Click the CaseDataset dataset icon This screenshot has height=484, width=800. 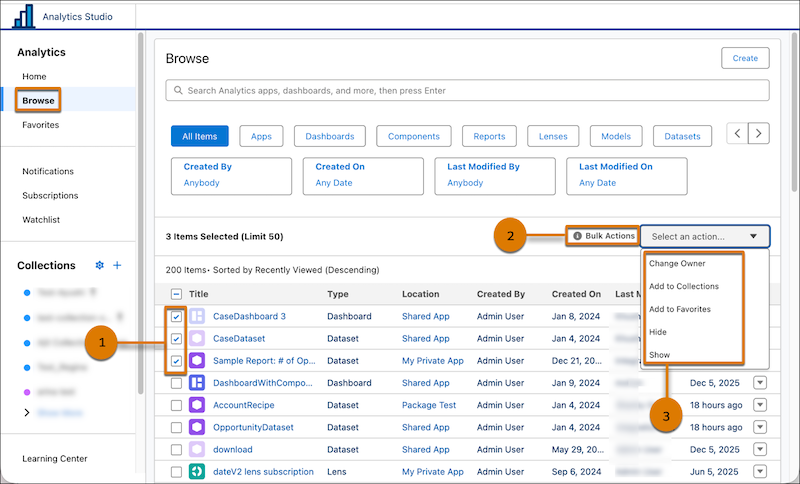(197, 338)
